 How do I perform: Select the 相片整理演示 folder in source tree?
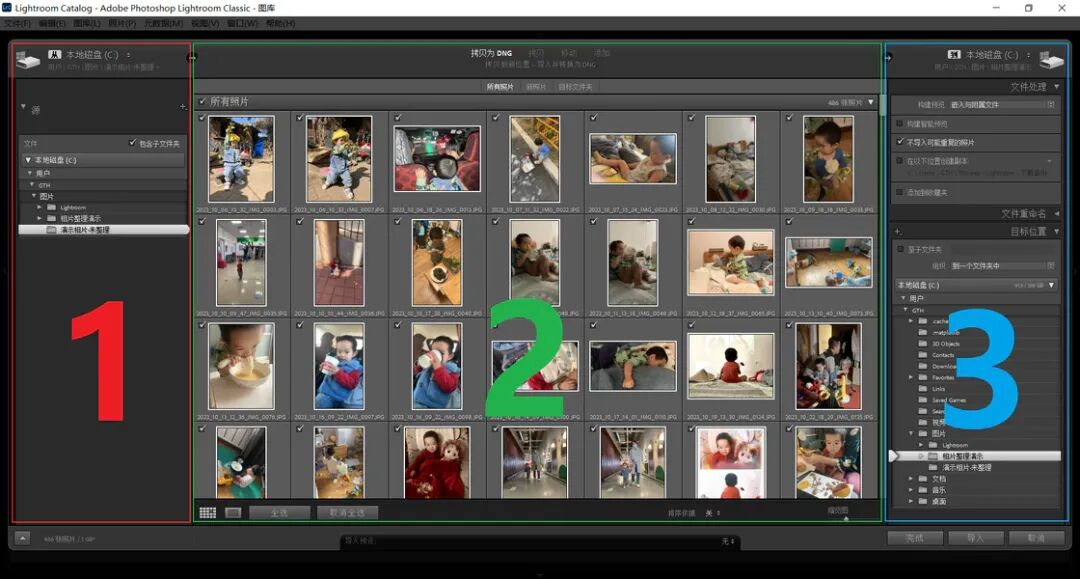pyautogui.click(x=80, y=218)
